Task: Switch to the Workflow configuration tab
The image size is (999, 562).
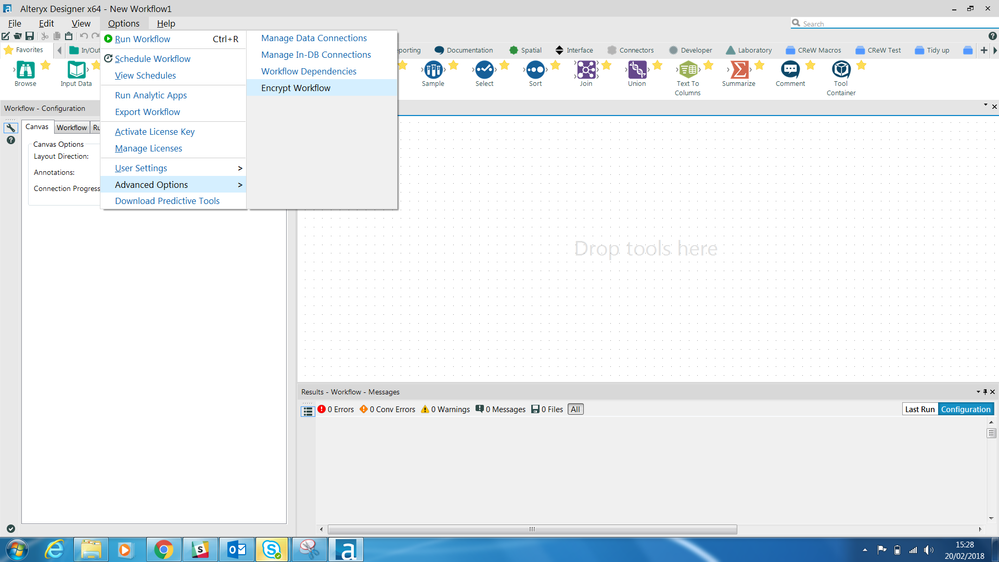Action: [71, 127]
